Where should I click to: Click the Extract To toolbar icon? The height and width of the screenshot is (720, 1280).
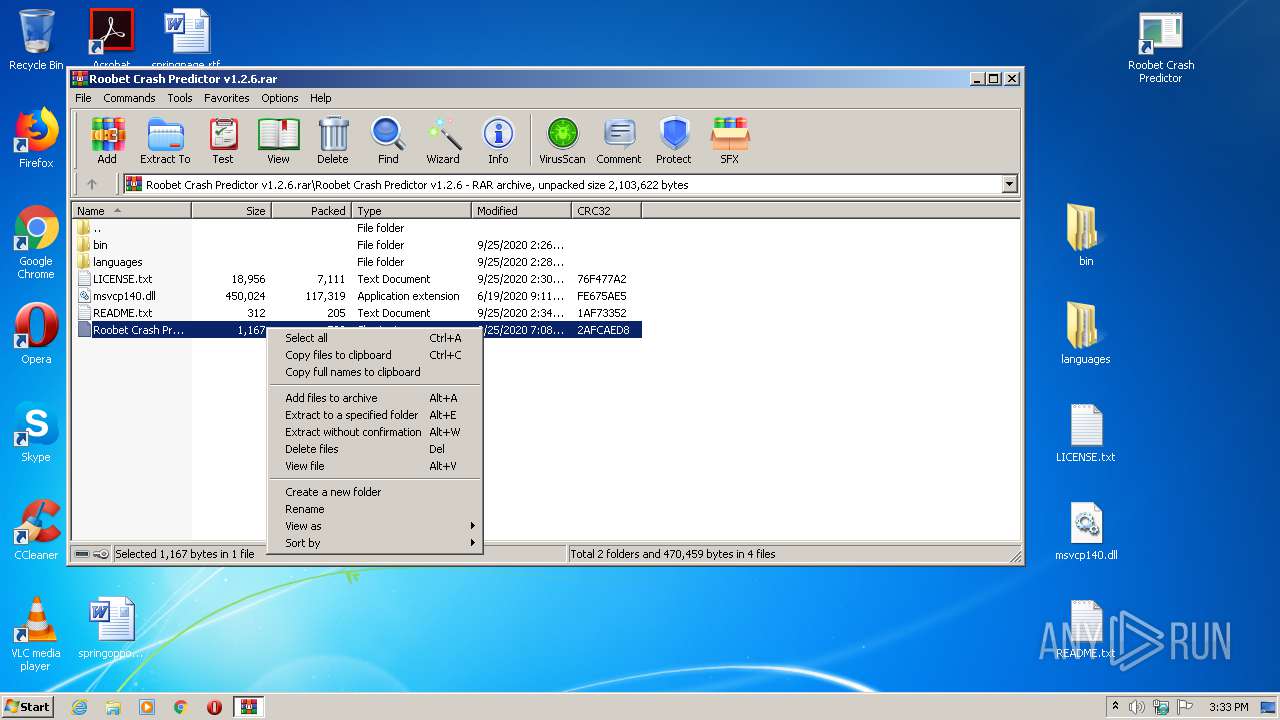pyautogui.click(x=165, y=141)
